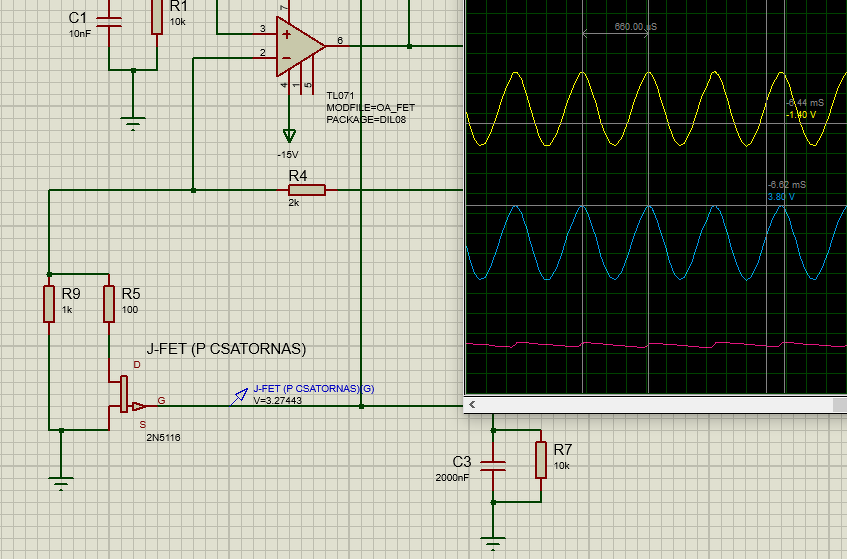Image resolution: width=847 pixels, height=559 pixels.
Task: Click the 1k value of R9
Action: pos(67,310)
